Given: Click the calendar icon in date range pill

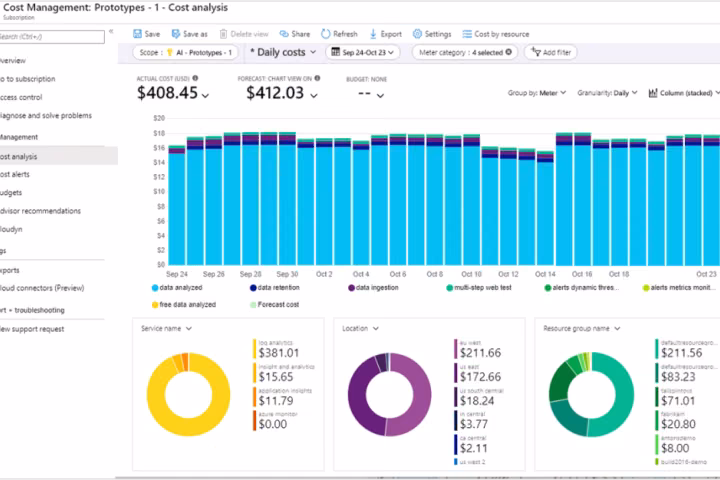Looking at the screenshot, I should pyautogui.click(x=336, y=52).
